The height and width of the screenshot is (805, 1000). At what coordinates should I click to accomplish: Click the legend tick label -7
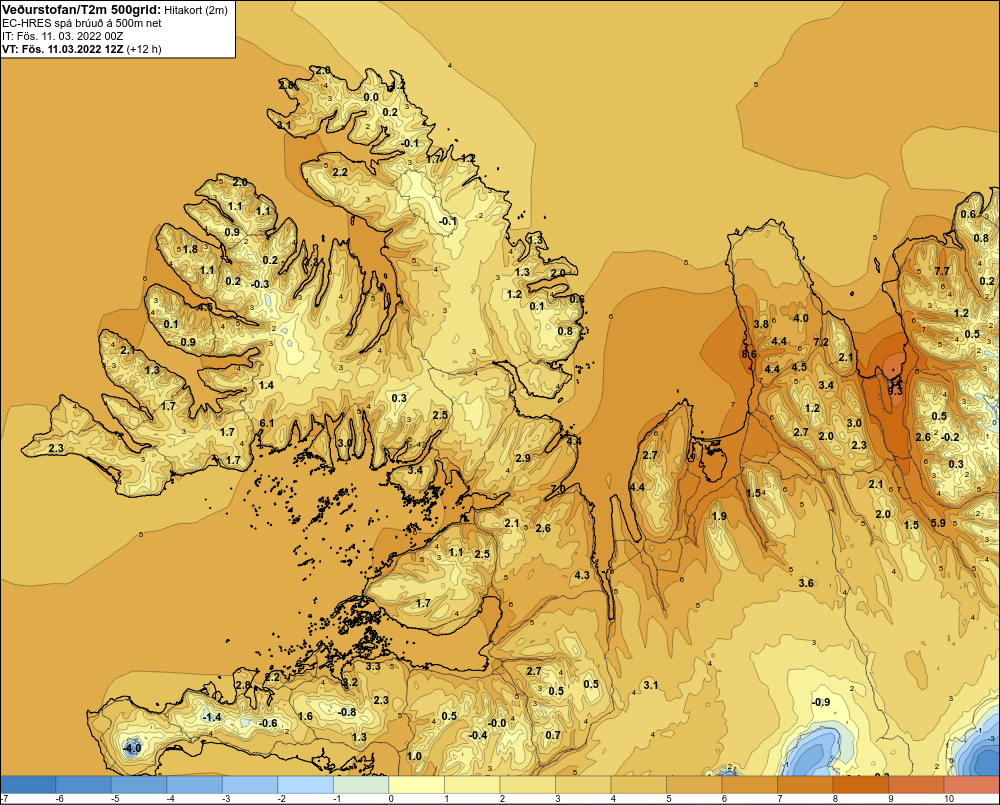[5, 799]
